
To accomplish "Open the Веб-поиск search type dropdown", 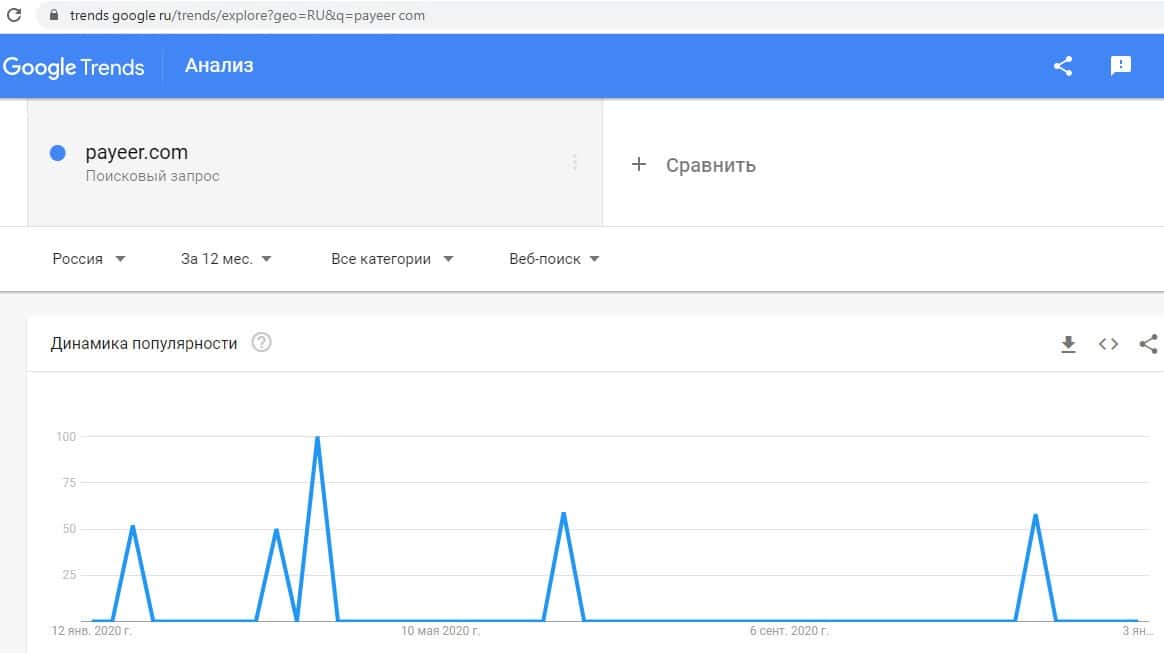I will [x=554, y=259].
